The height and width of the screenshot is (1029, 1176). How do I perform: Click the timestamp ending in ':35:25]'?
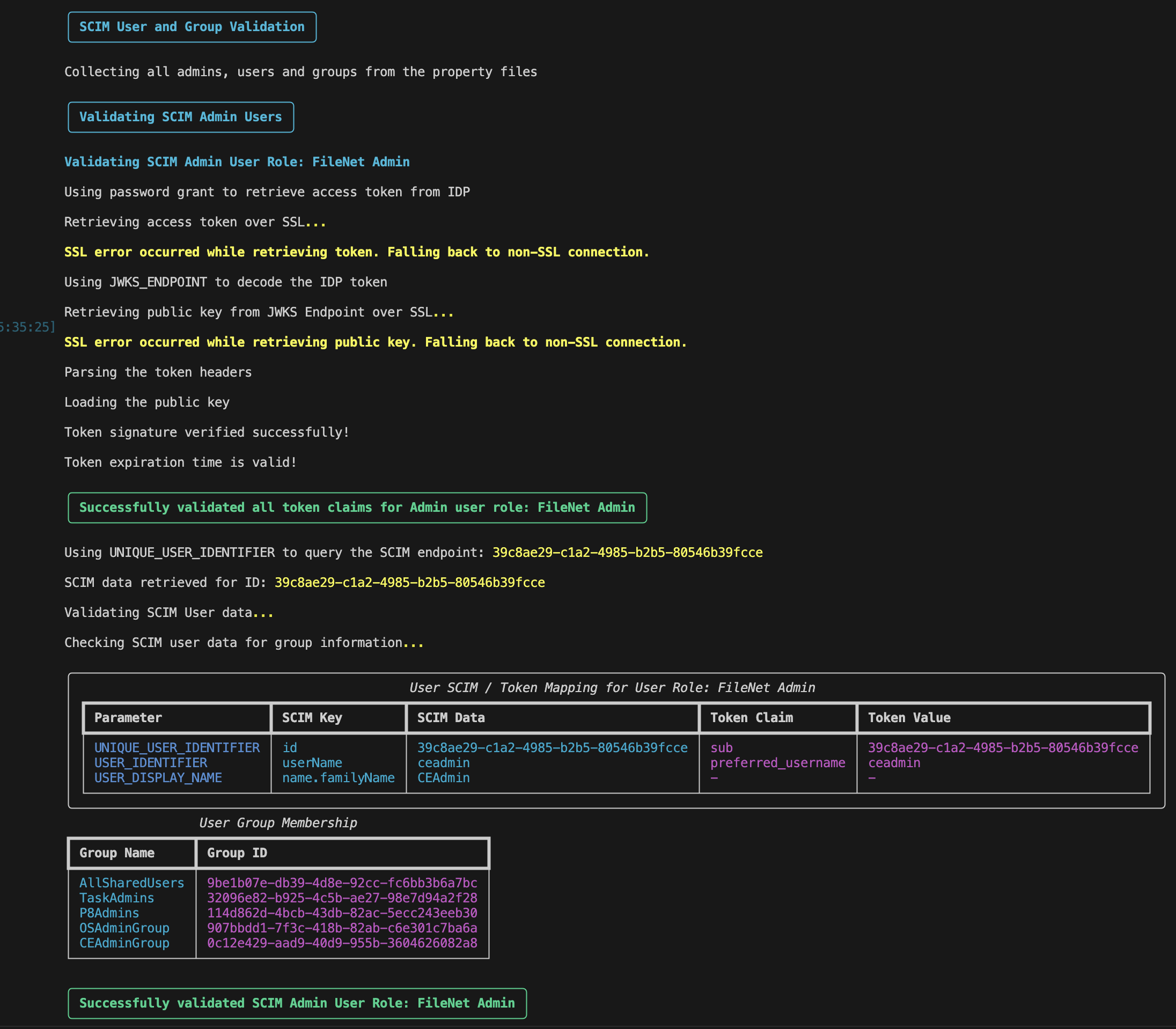point(27,327)
